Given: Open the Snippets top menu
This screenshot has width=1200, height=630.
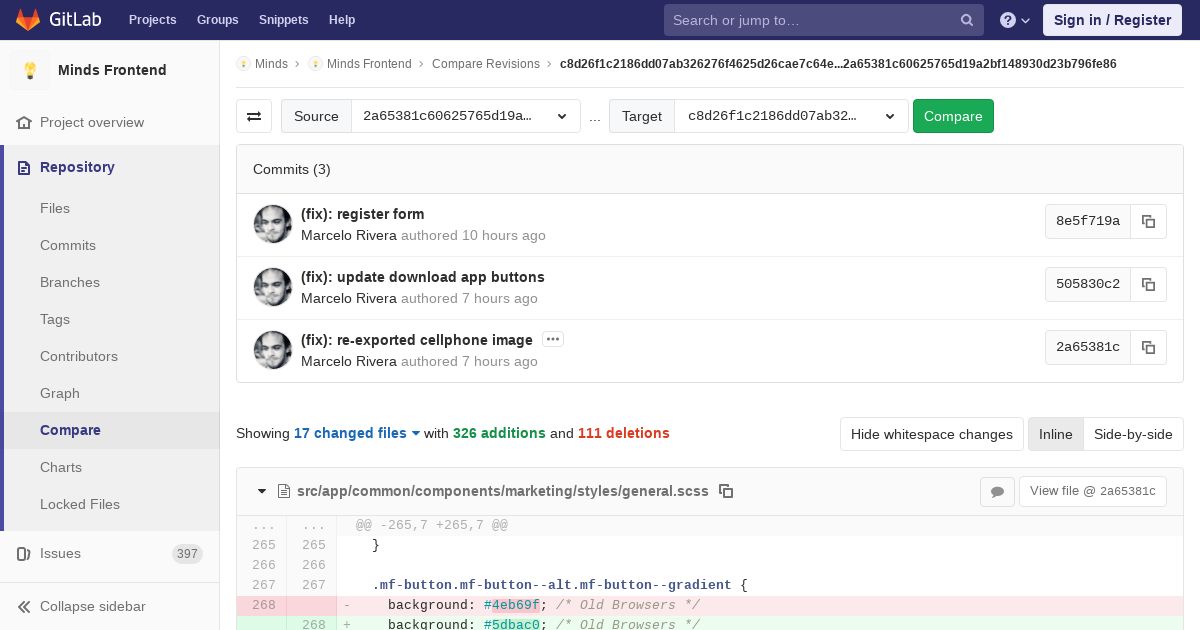Looking at the screenshot, I should pyautogui.click(x=283, y=20).
